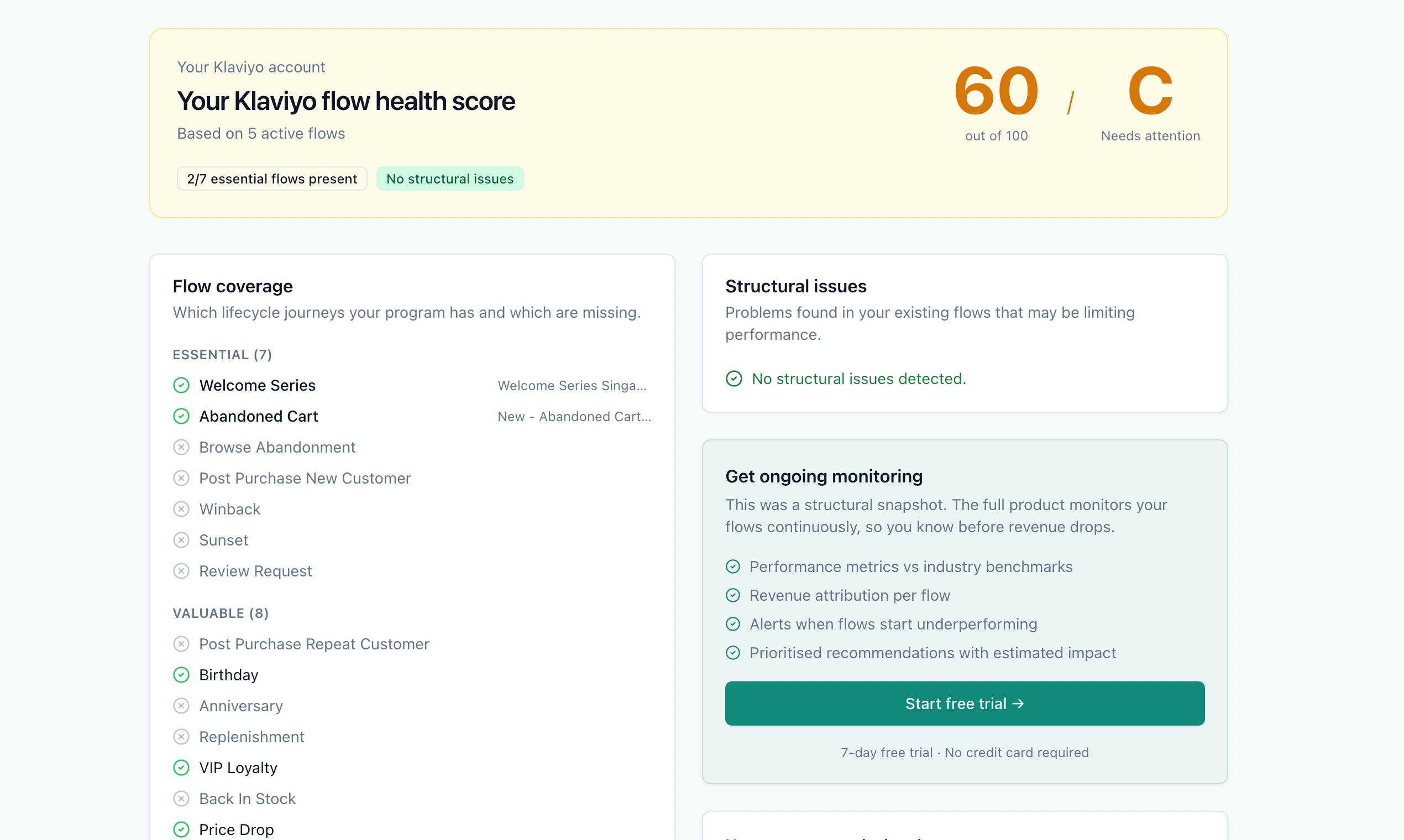
Task: Select the Price Drop flow row
Action: click(x=412, y=830)
